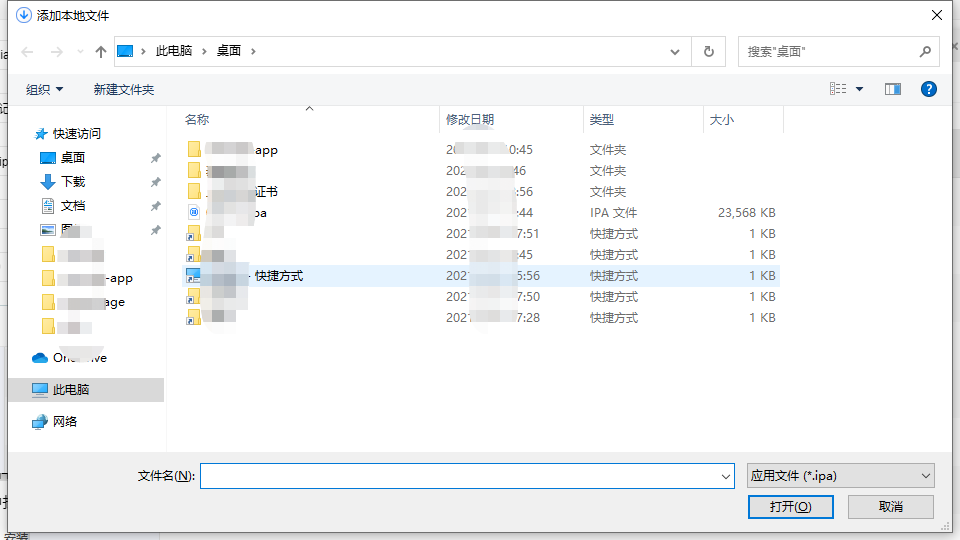
Task: Go up one folder level
Action: [x=100, y=52]
